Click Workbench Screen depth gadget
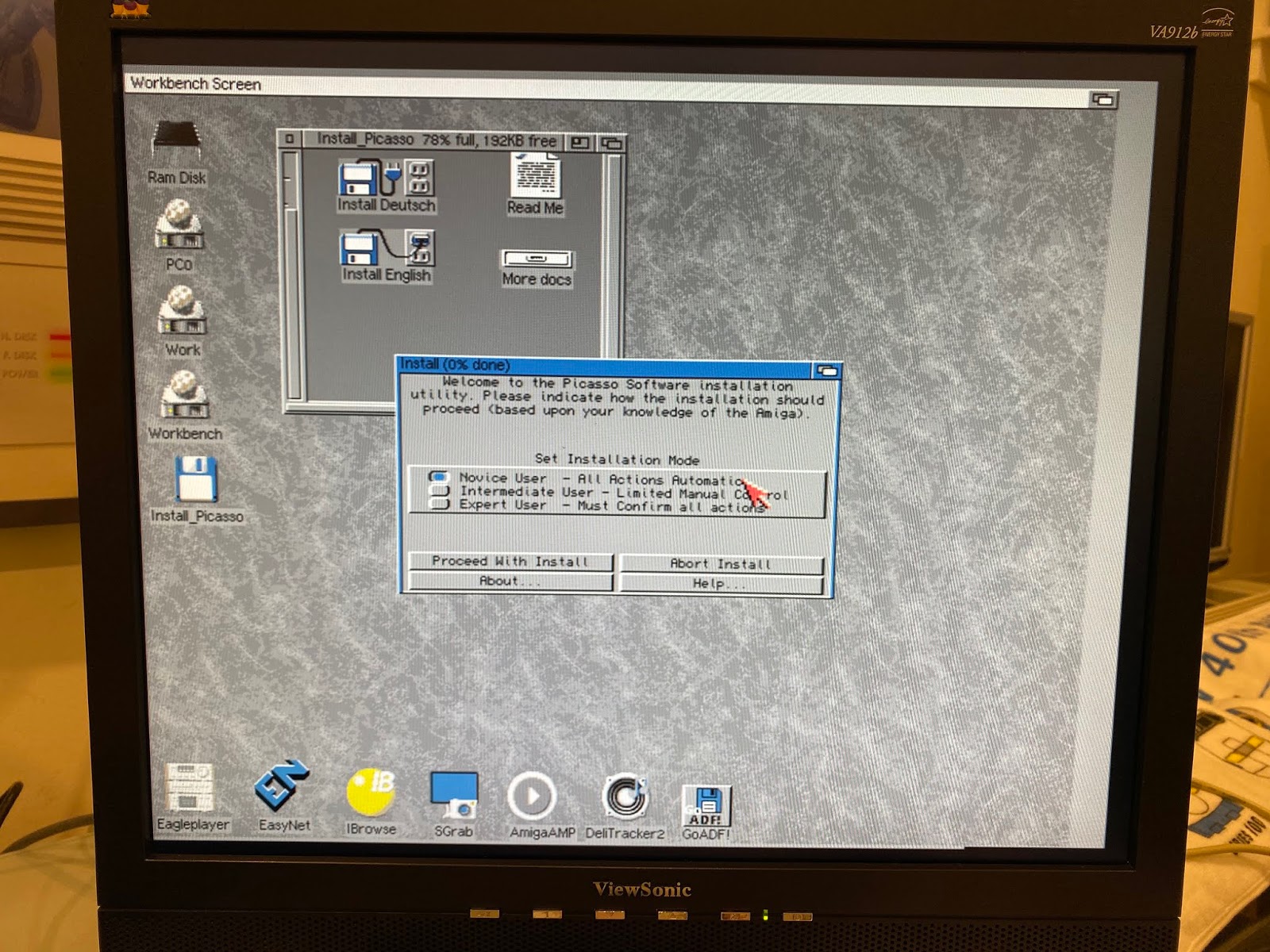 click(x=1103, y=99)
